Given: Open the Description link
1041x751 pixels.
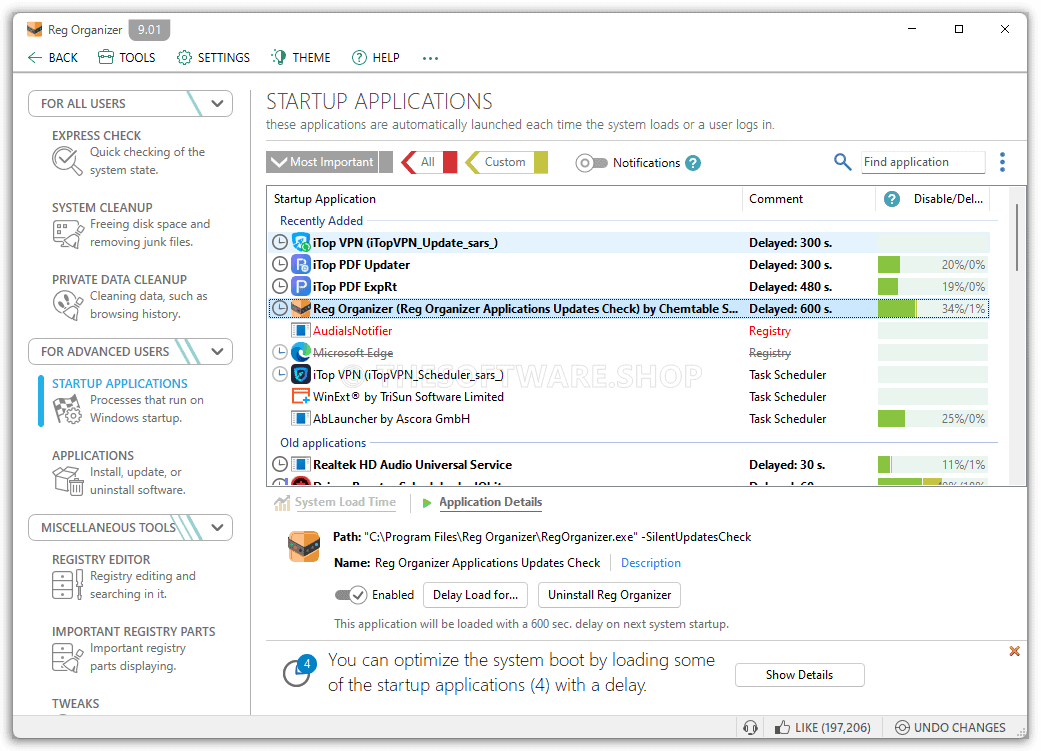Looking at the screenshot, I should tap(651, 563).
